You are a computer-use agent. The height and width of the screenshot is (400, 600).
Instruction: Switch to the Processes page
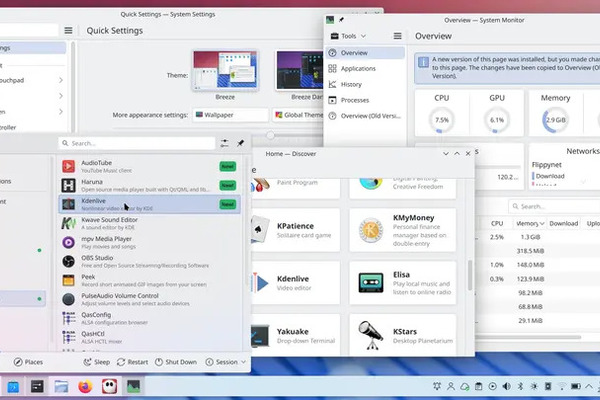click(355, 100)
